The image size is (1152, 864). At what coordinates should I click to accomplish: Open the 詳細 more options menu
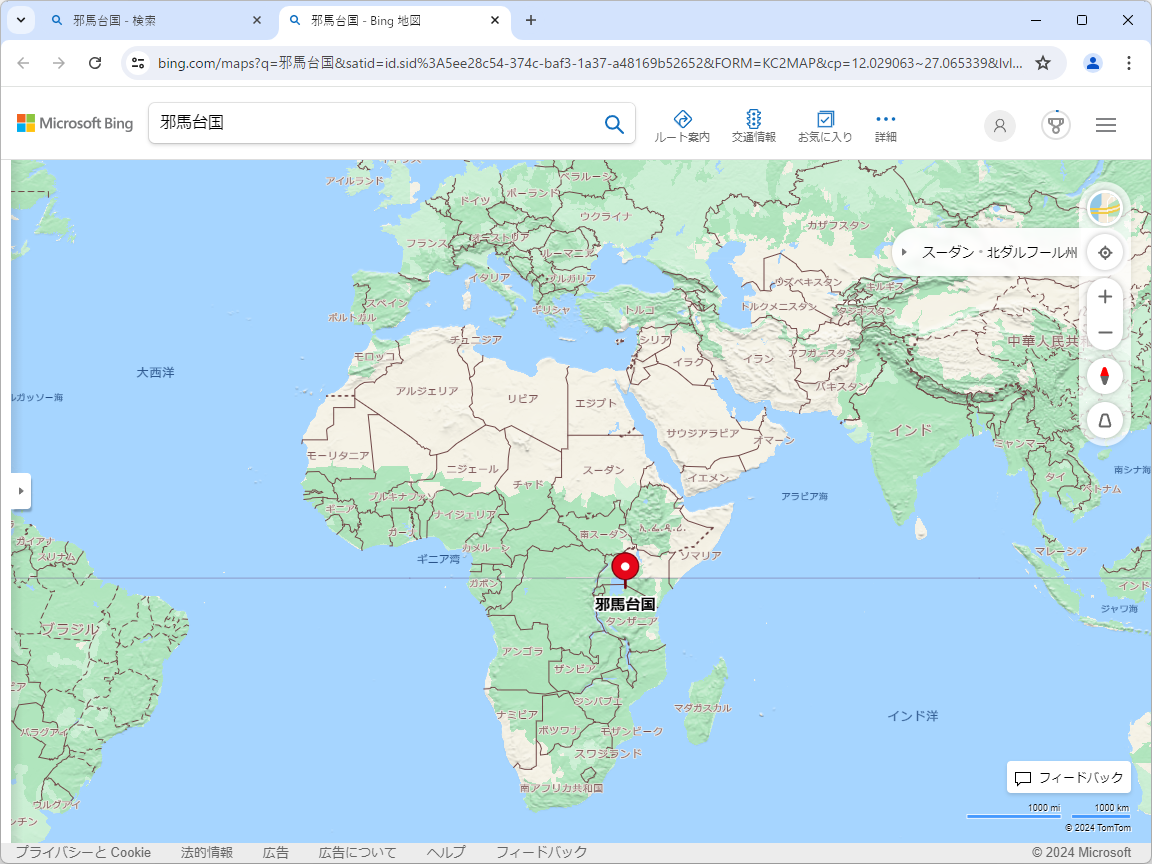point(885,126)
